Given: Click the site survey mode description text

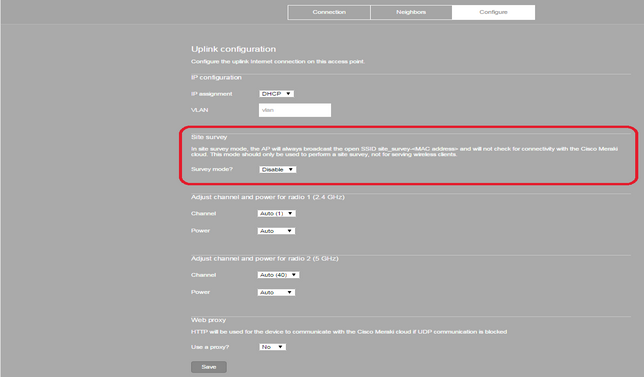Looking at the screenshot, I should (404, 152).
